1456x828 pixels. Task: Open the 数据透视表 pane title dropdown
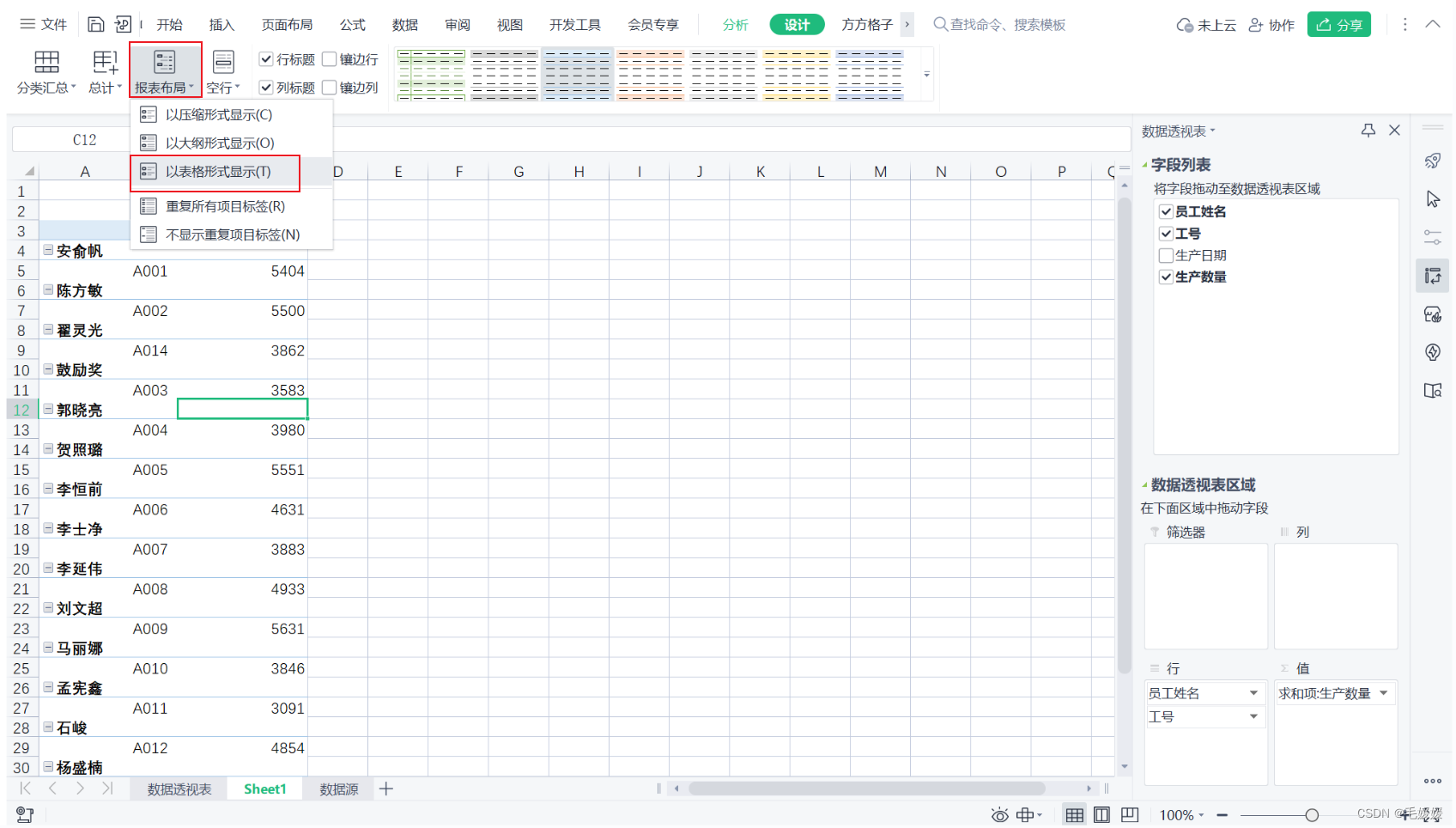coord(1212,131)
